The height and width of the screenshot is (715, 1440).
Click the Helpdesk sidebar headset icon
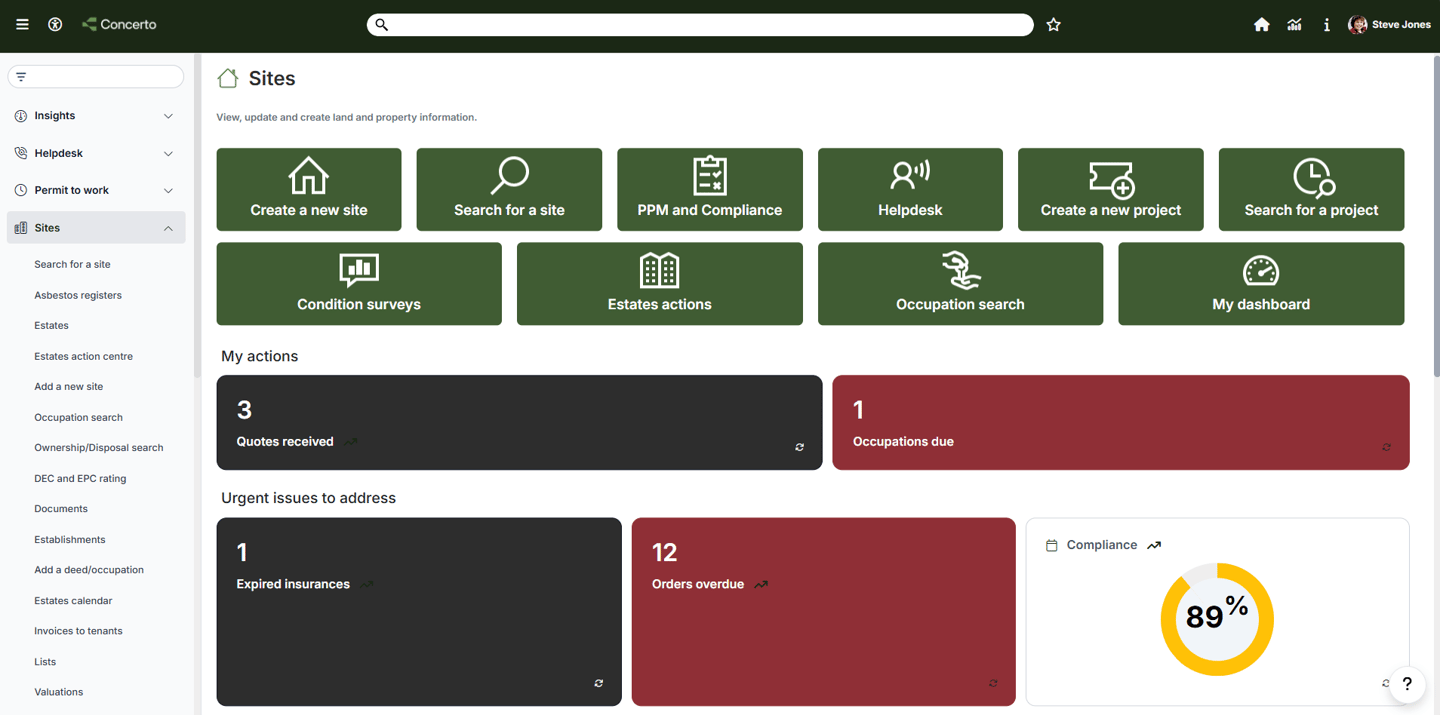coord(21,153)
